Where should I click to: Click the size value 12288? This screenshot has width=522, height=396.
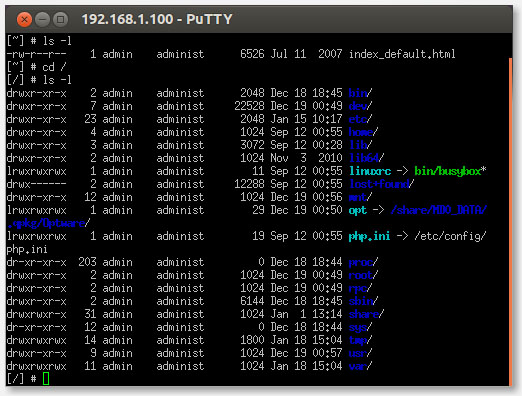pos(249,184)
